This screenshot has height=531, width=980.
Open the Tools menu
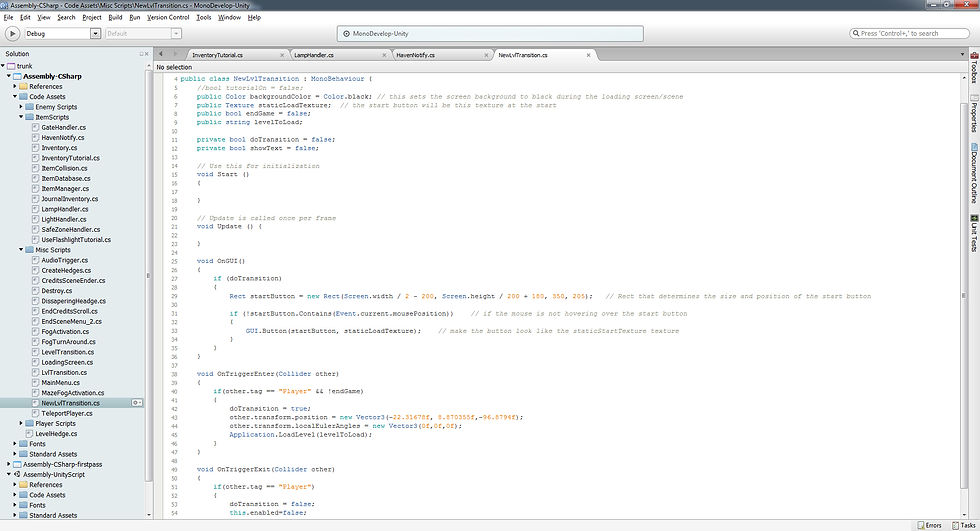click(x=204, y=17)
